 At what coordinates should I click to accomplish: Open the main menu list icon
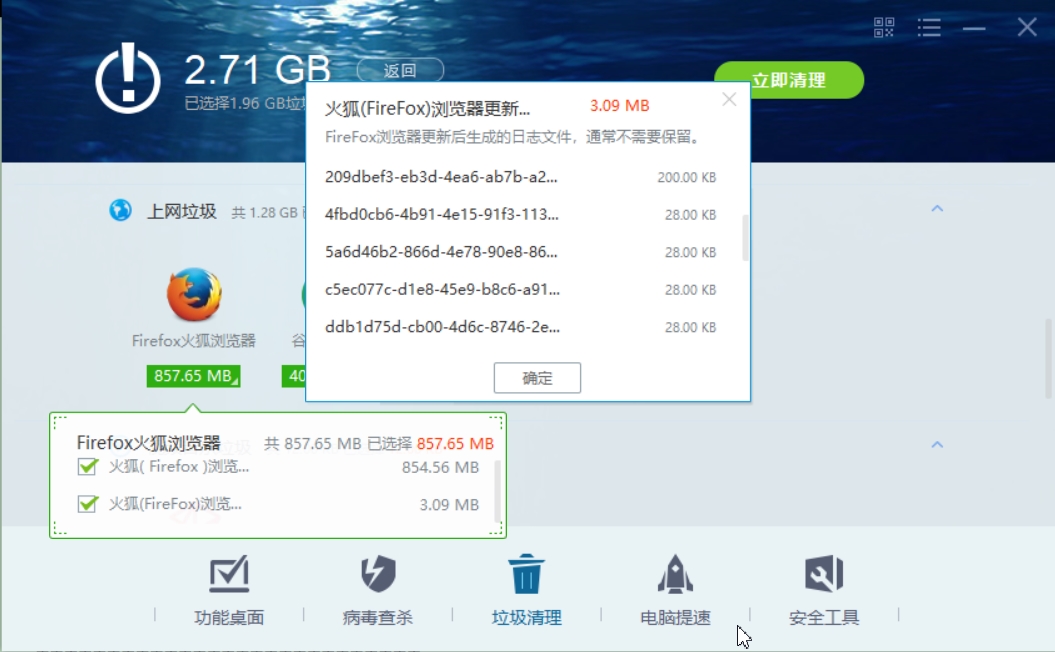[x=929, y=28]
